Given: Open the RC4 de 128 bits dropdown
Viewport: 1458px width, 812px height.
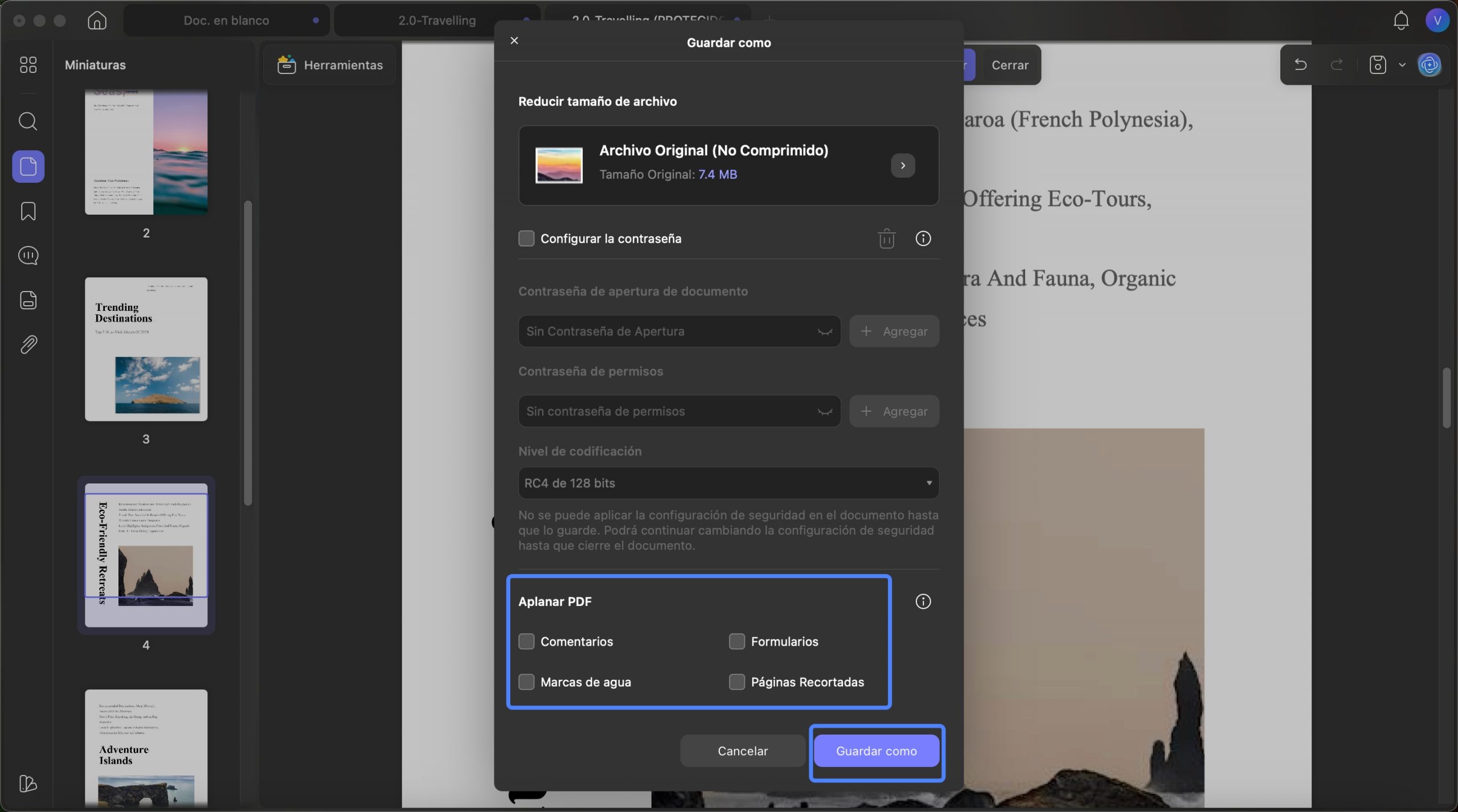Looking at the screenshot, I should pyautogui.click(x=728, y=483).
